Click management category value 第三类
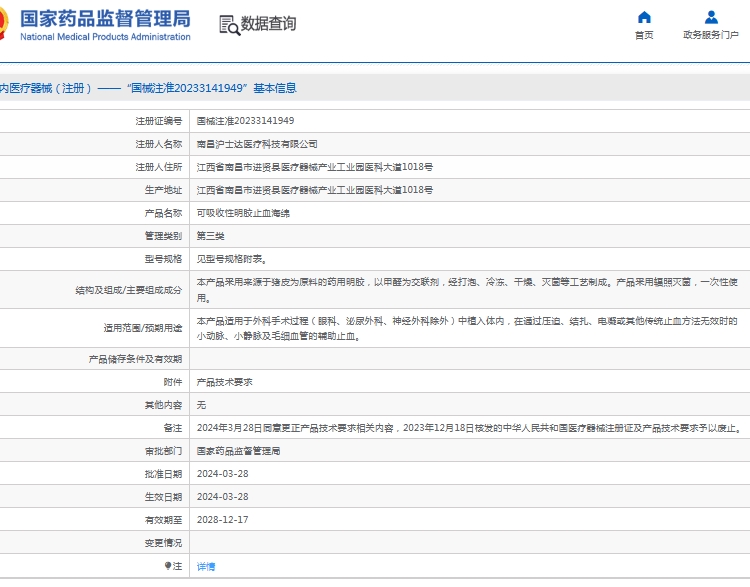750x587 pixels. point(210,236)
